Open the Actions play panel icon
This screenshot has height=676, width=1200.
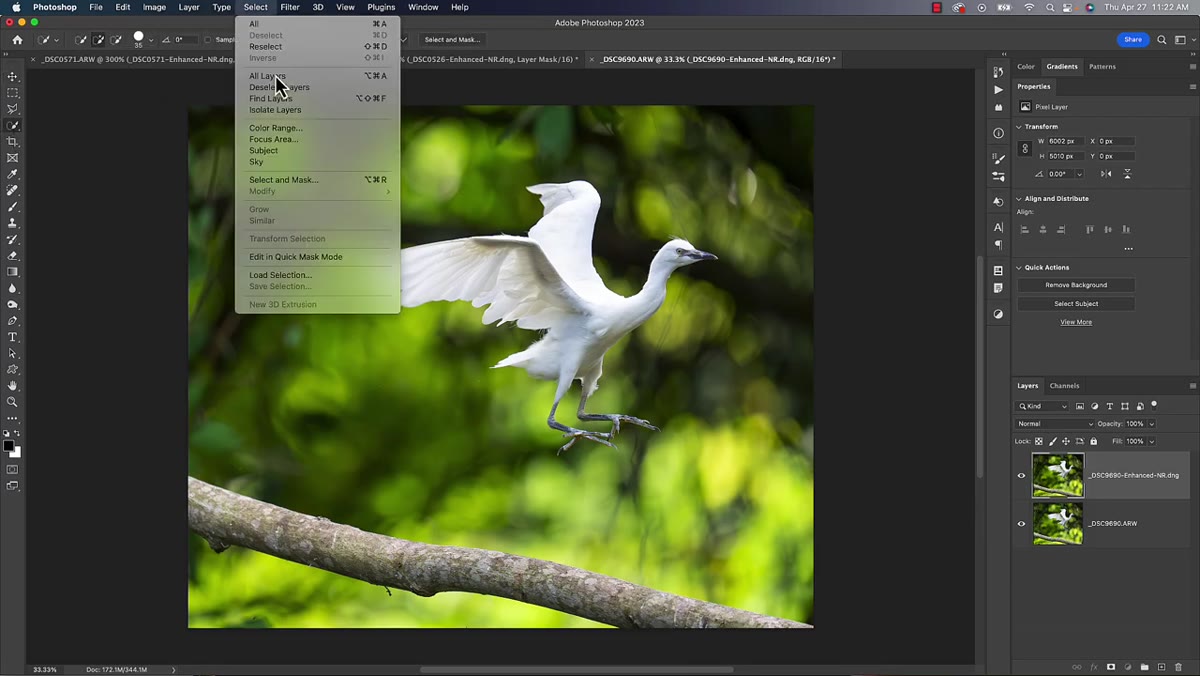coord(998,90)
